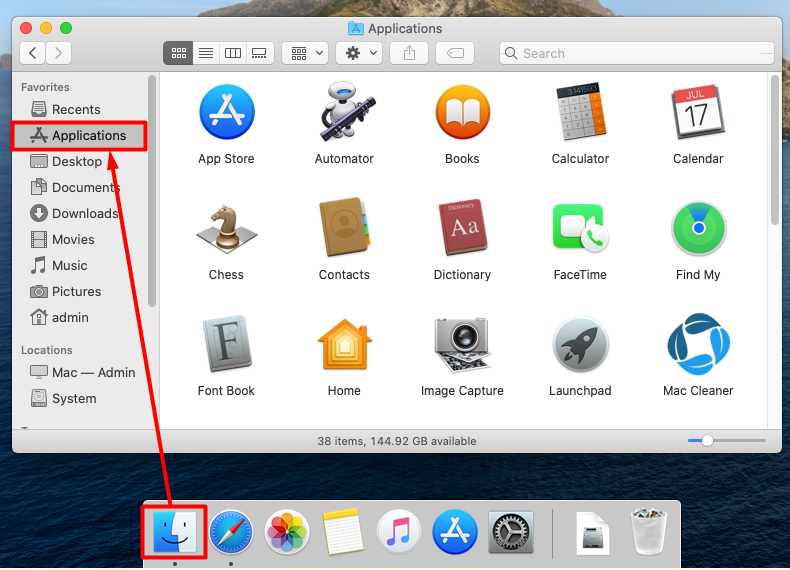Switch to column view
The image size is (790, 570).
point(232,53)
